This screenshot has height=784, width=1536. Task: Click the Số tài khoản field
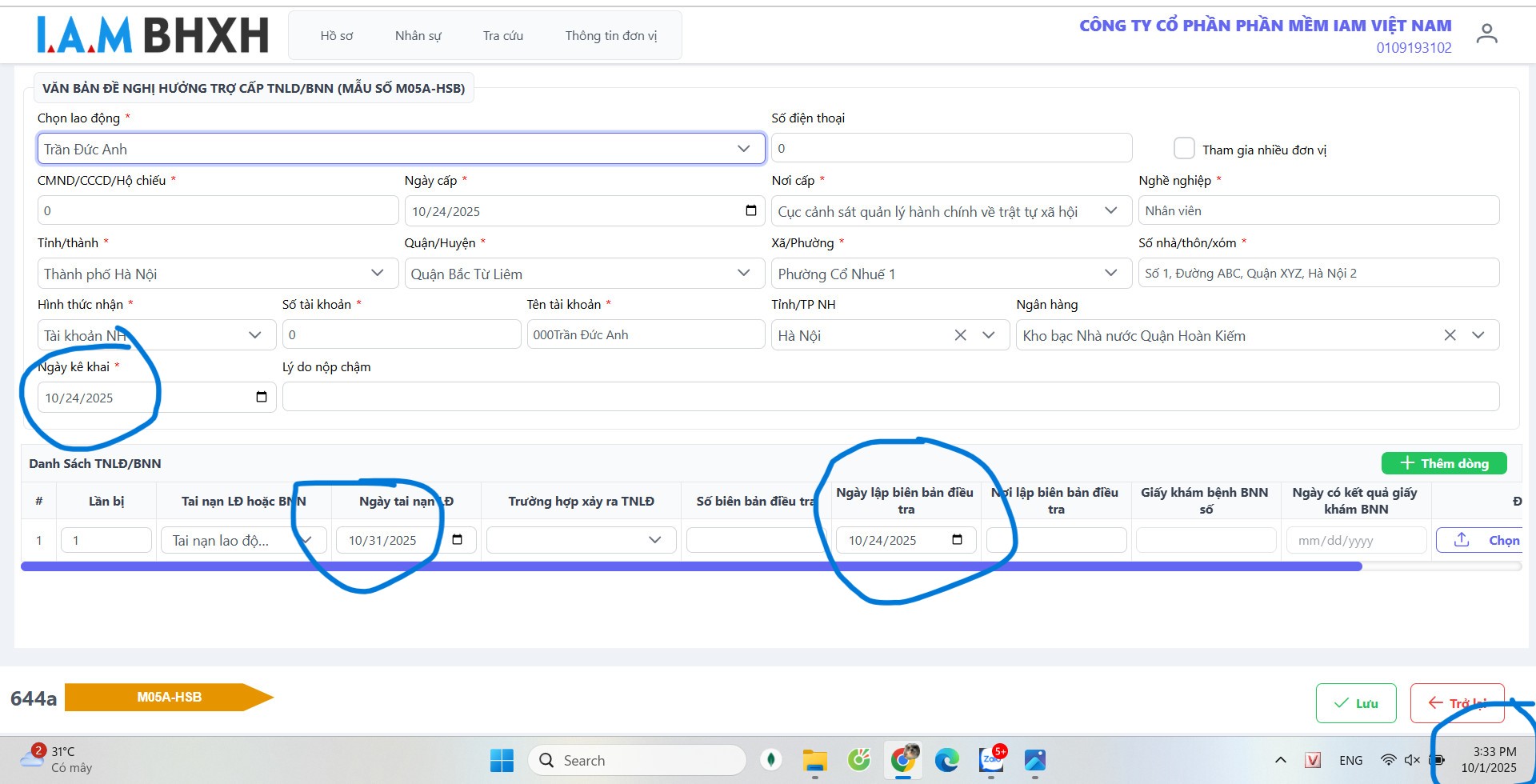(x=402, y=334)
